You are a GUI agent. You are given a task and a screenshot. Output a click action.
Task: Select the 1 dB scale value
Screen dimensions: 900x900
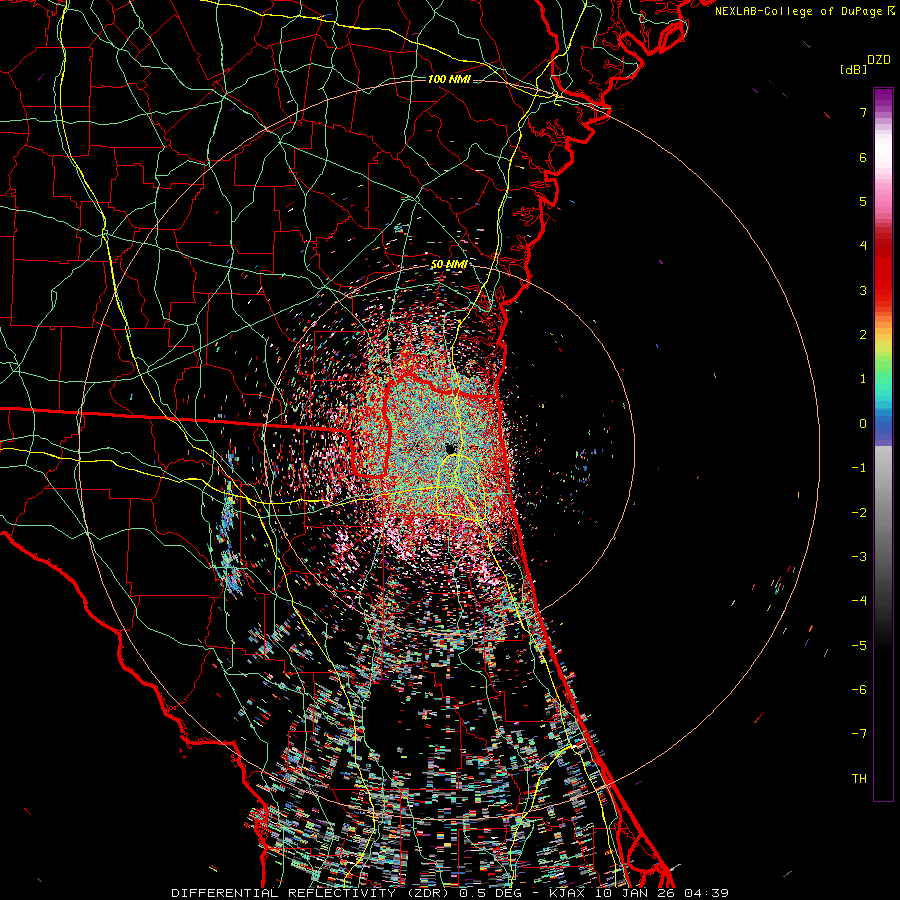tap(863, 379)
